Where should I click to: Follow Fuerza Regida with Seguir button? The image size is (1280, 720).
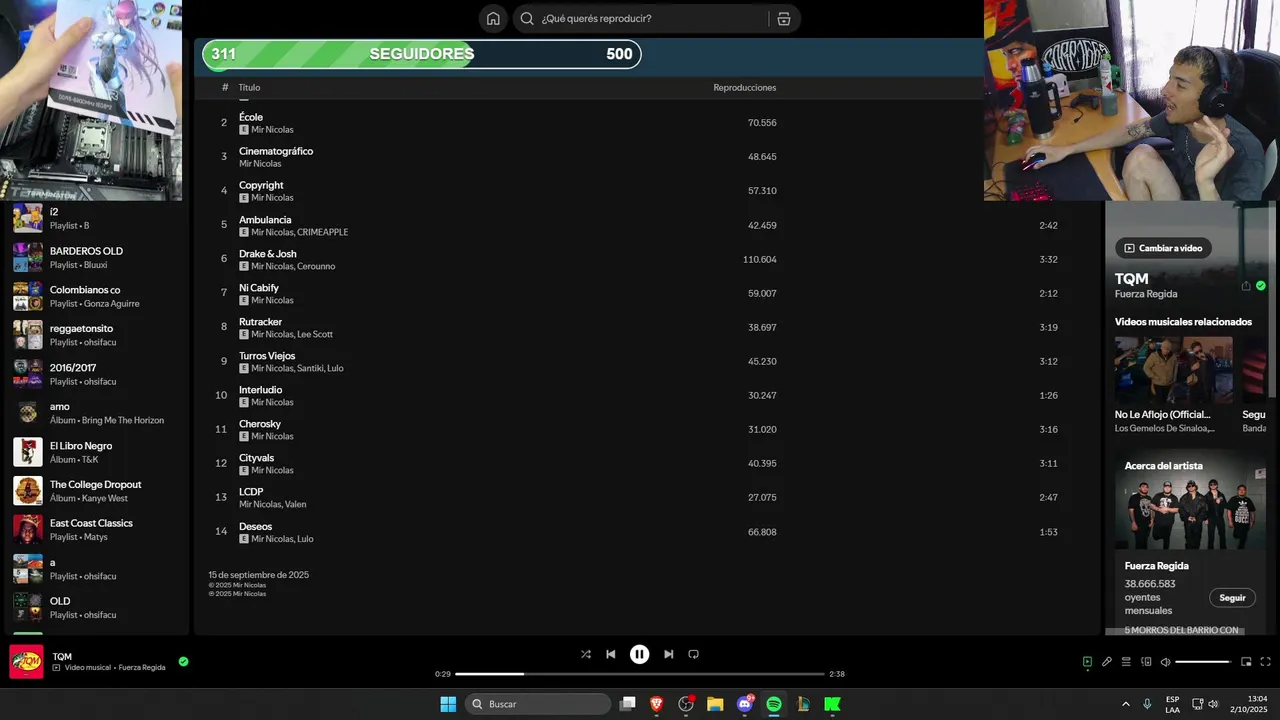pyautogui.click(x=1232, y=598)
